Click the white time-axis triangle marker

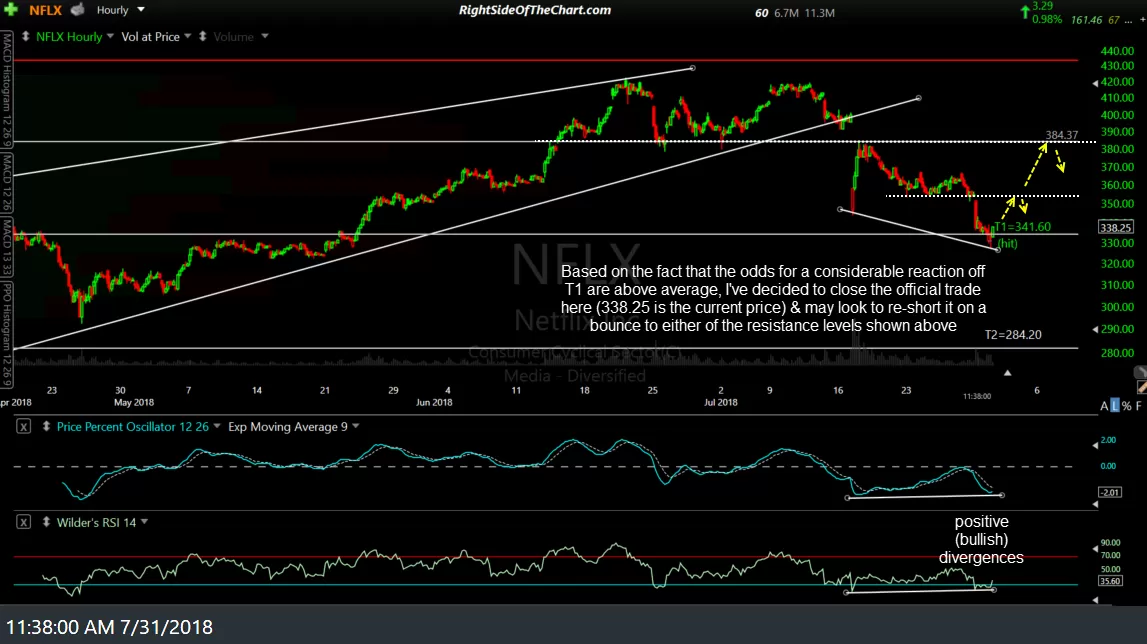click(x=1007, y=373)
